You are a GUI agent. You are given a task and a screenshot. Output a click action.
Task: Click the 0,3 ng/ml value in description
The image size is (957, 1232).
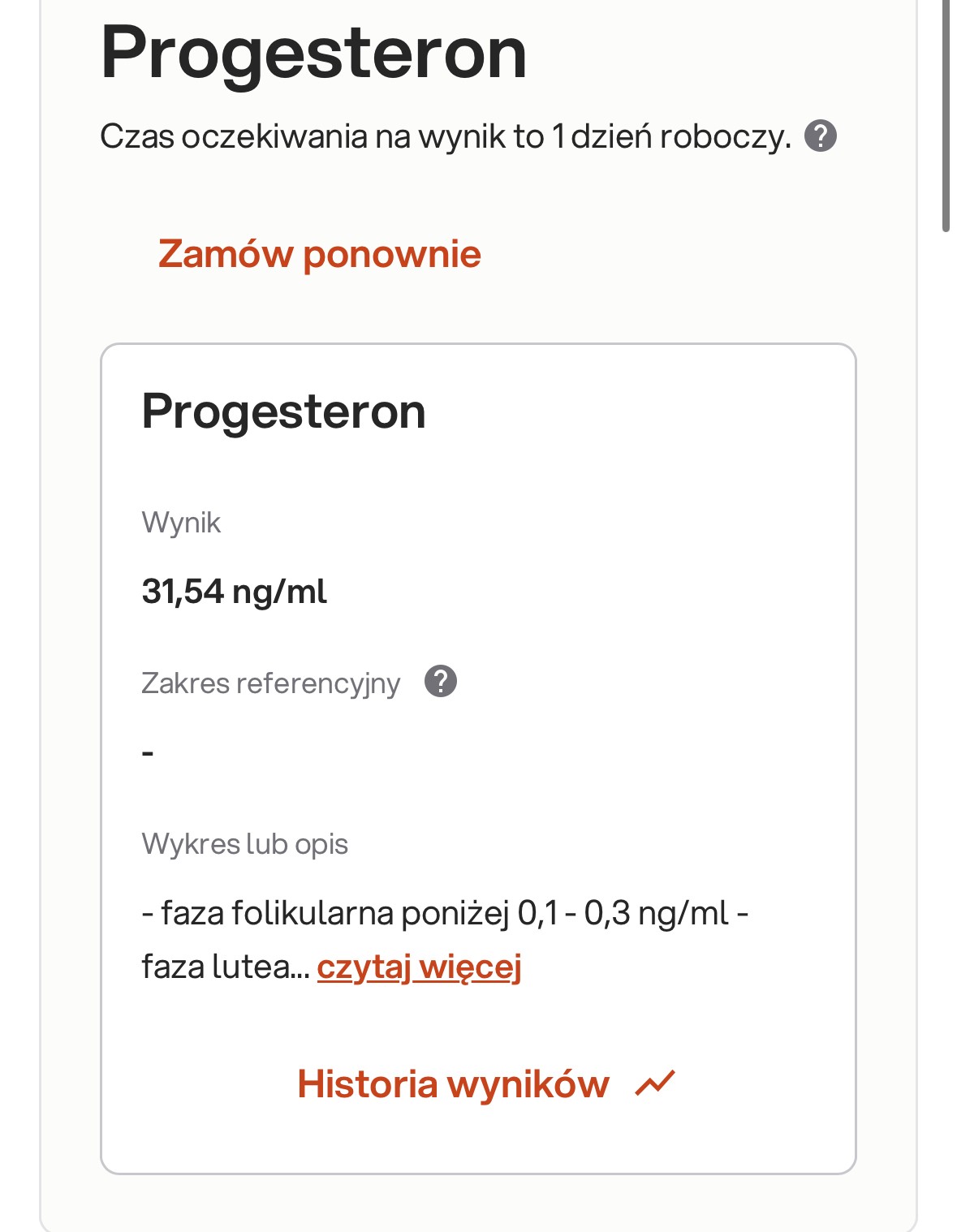pyautogui.click(x=656, y=913)
